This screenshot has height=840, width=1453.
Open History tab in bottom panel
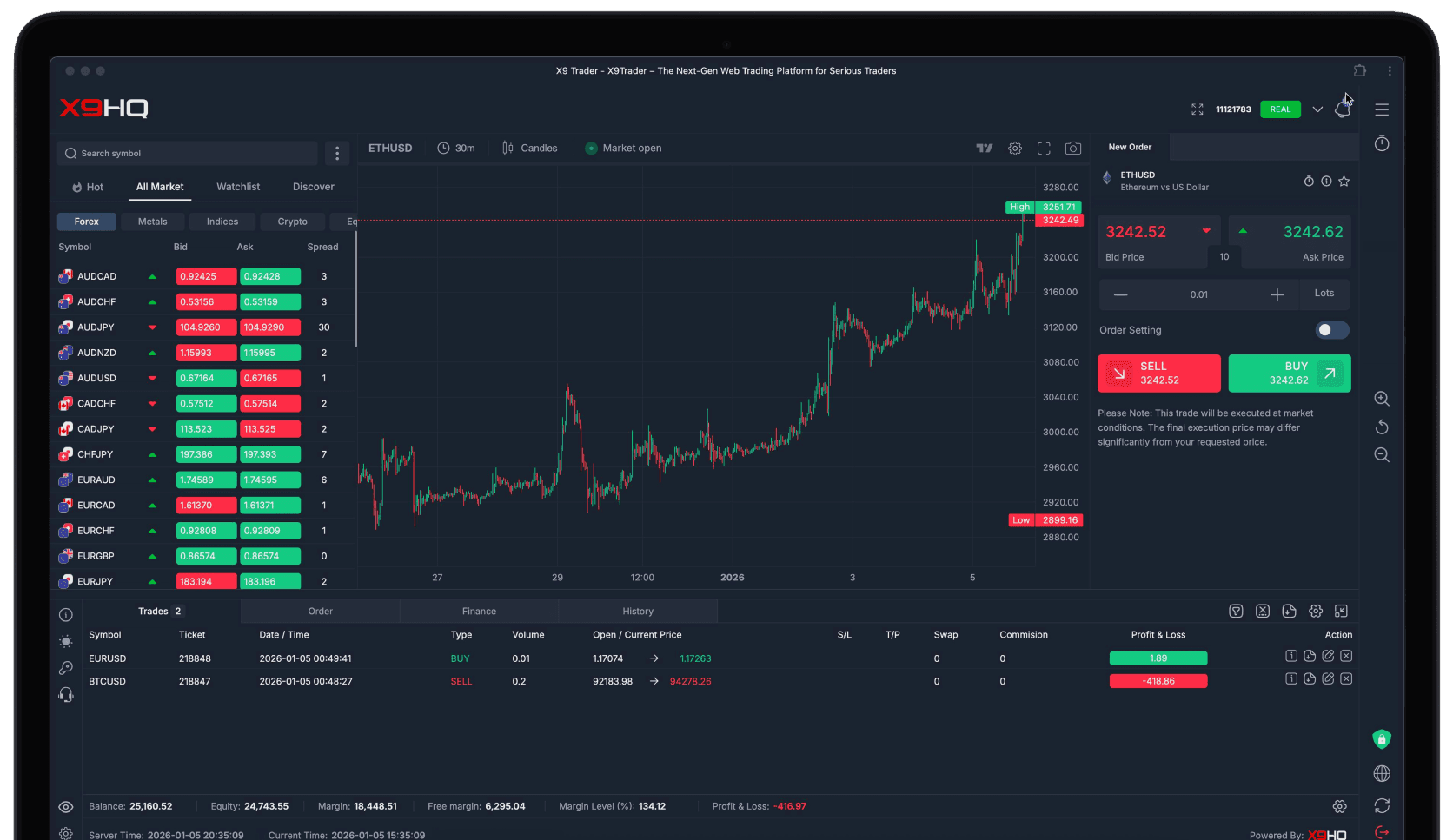(638, 612)
